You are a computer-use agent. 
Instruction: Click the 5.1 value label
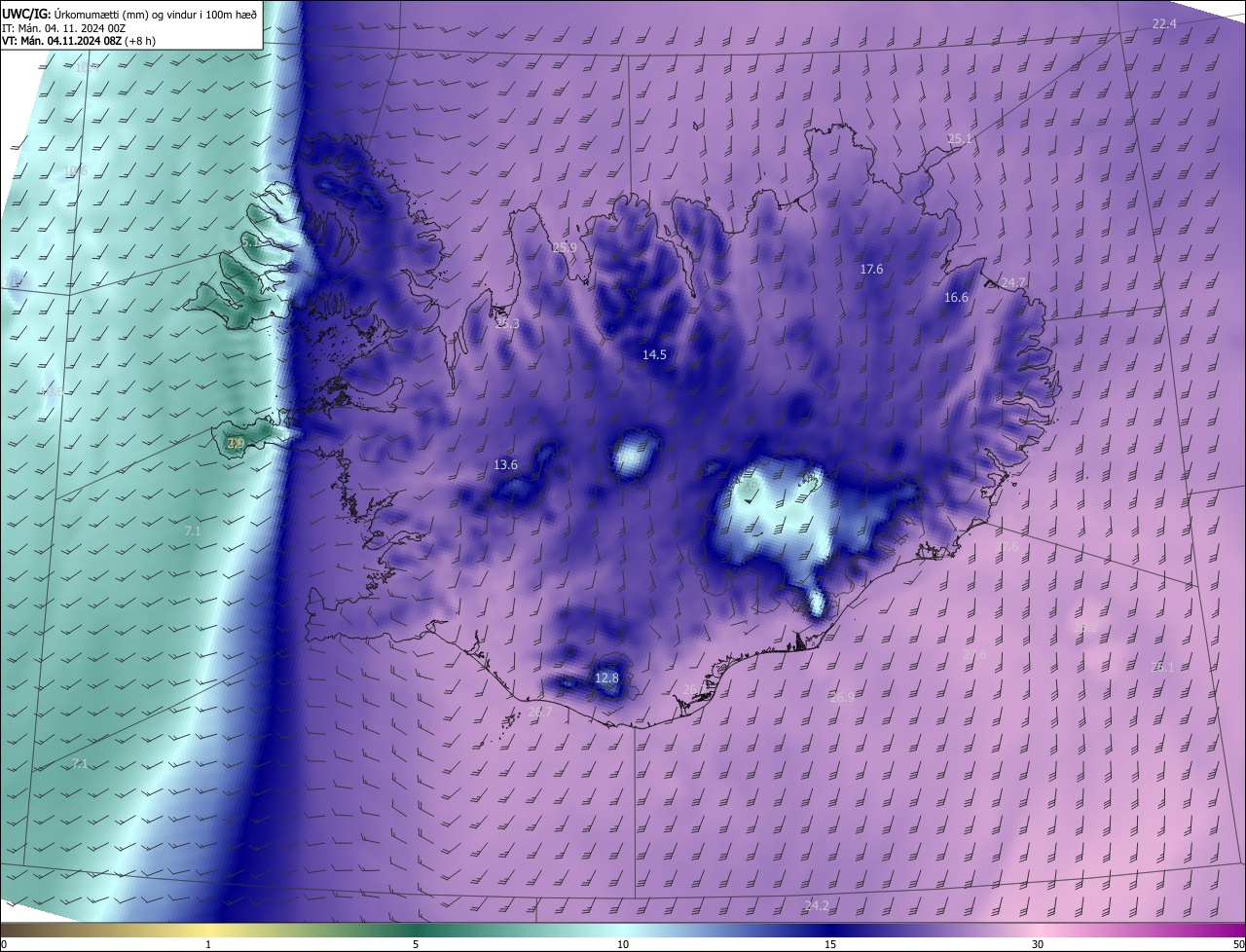click(x=250, y=242)
